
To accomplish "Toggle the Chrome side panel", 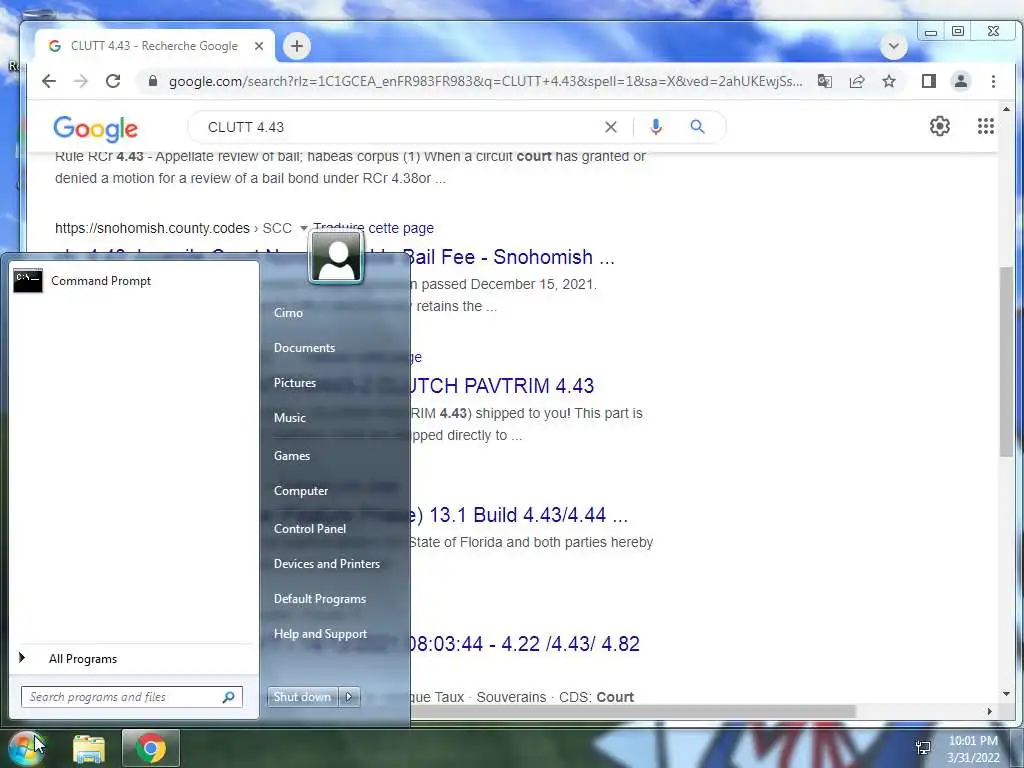I will click(x=929, y=81).
